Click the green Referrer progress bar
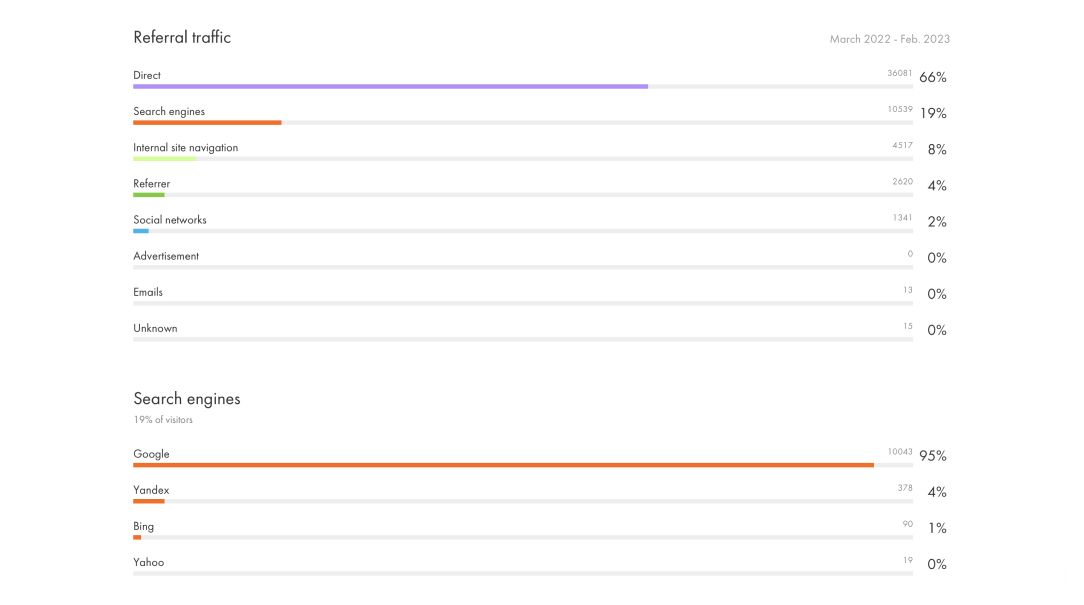 [x=149, y=195]
